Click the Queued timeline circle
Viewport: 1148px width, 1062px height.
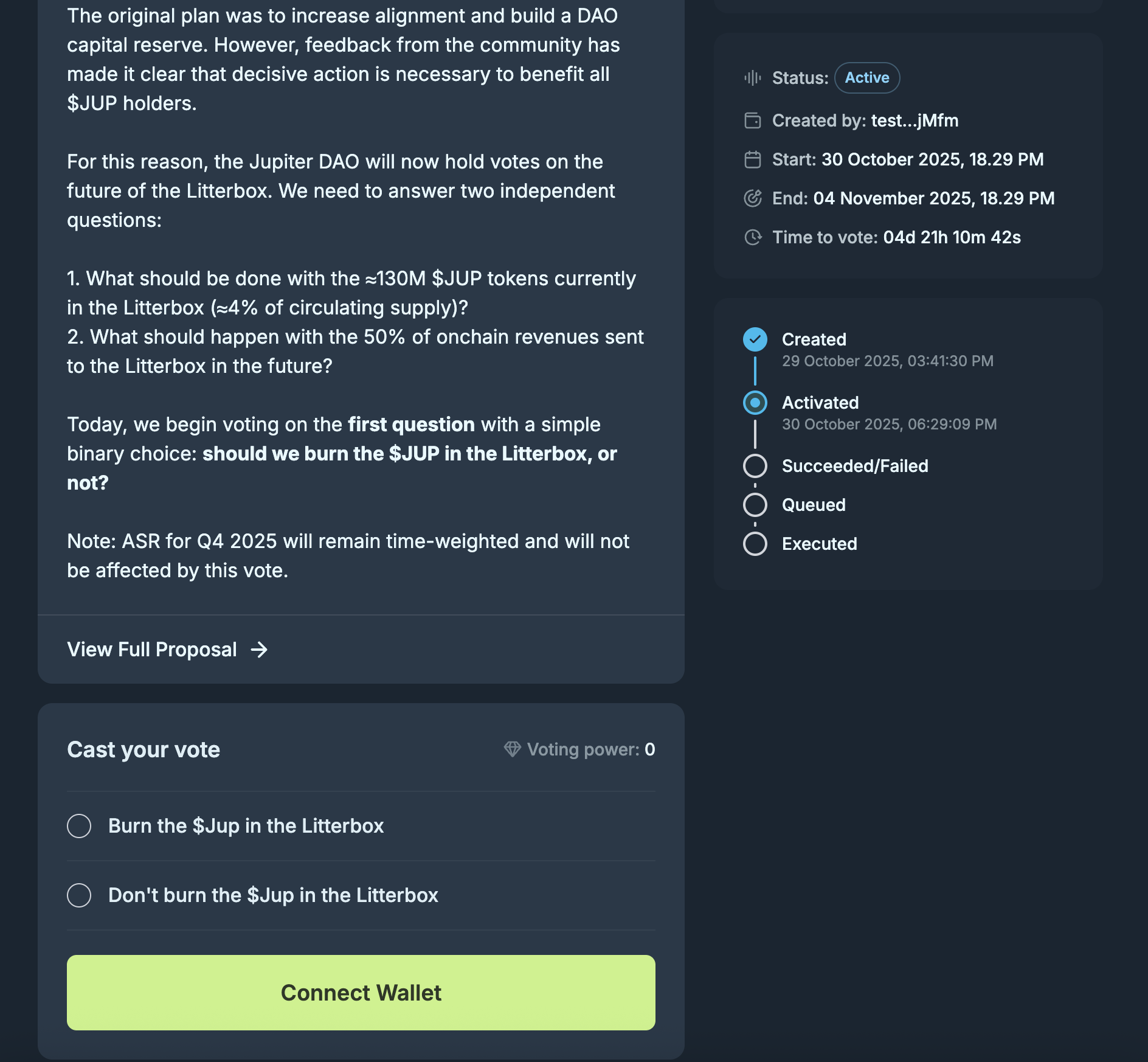click(755, 505)
